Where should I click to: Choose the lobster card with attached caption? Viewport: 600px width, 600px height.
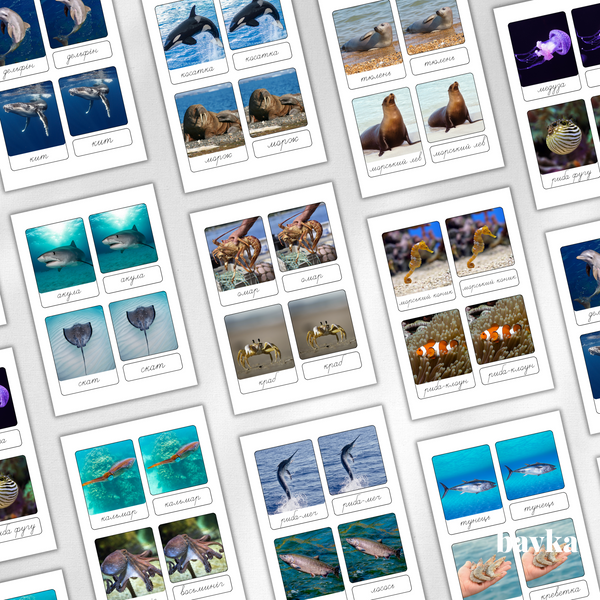click(x=241, y=261)
